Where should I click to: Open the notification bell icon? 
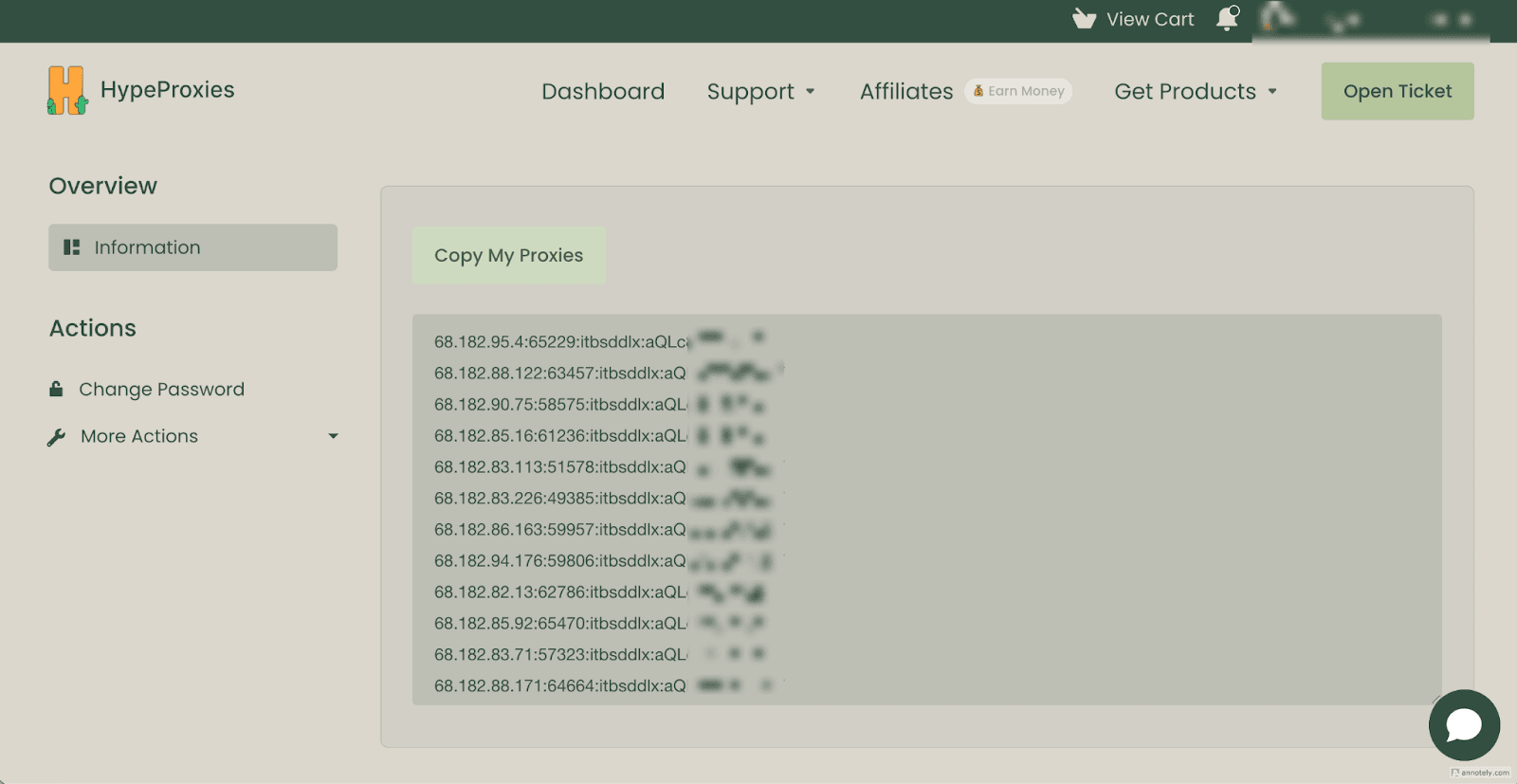click(x=1228, y=18)
